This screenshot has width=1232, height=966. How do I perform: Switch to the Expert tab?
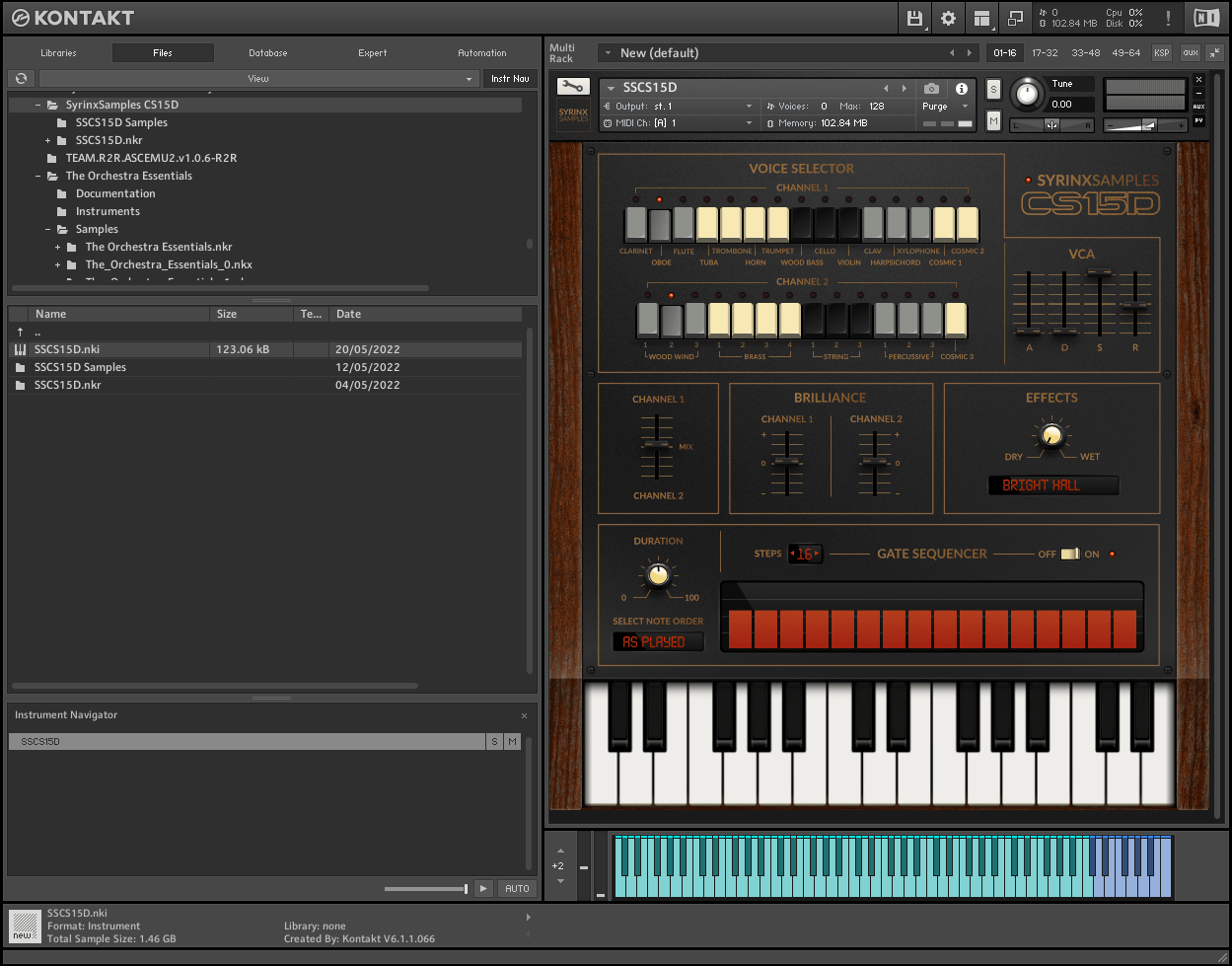coord(373,53)
